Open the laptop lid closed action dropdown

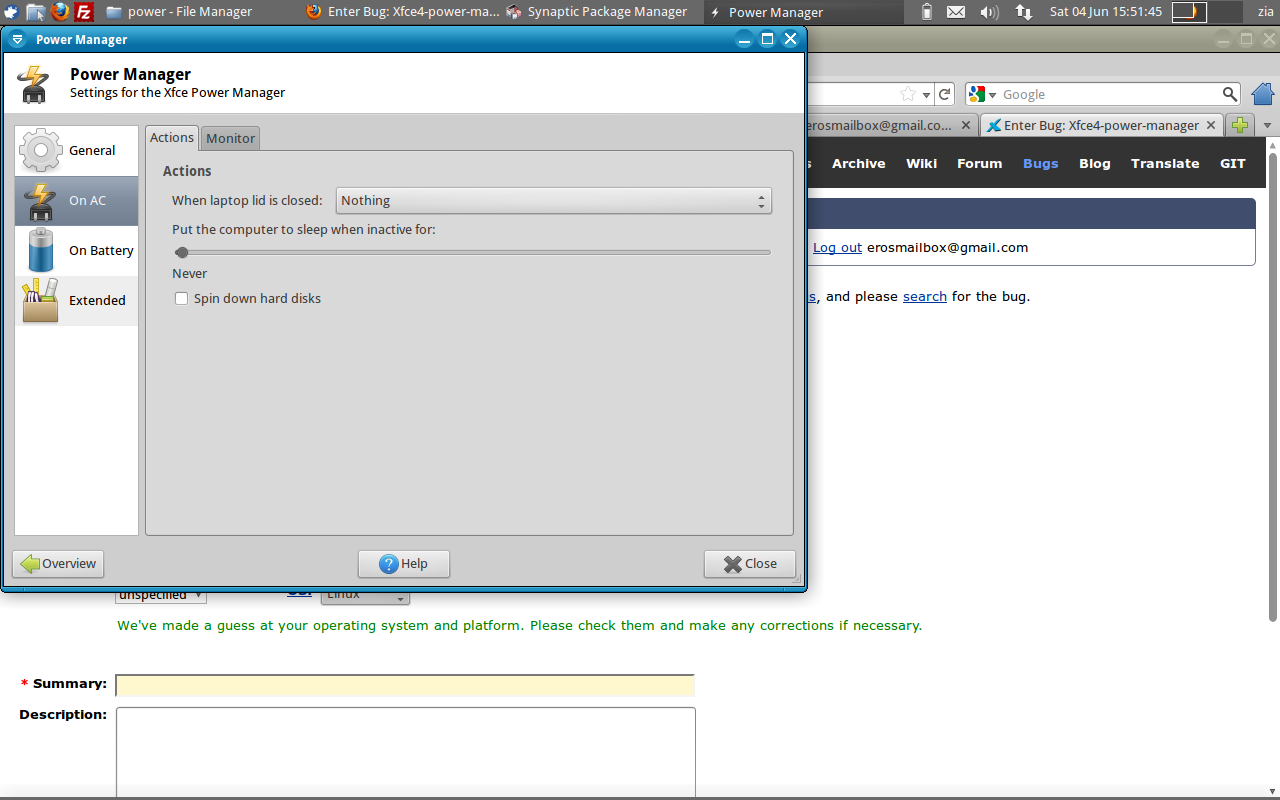(553, 201)
